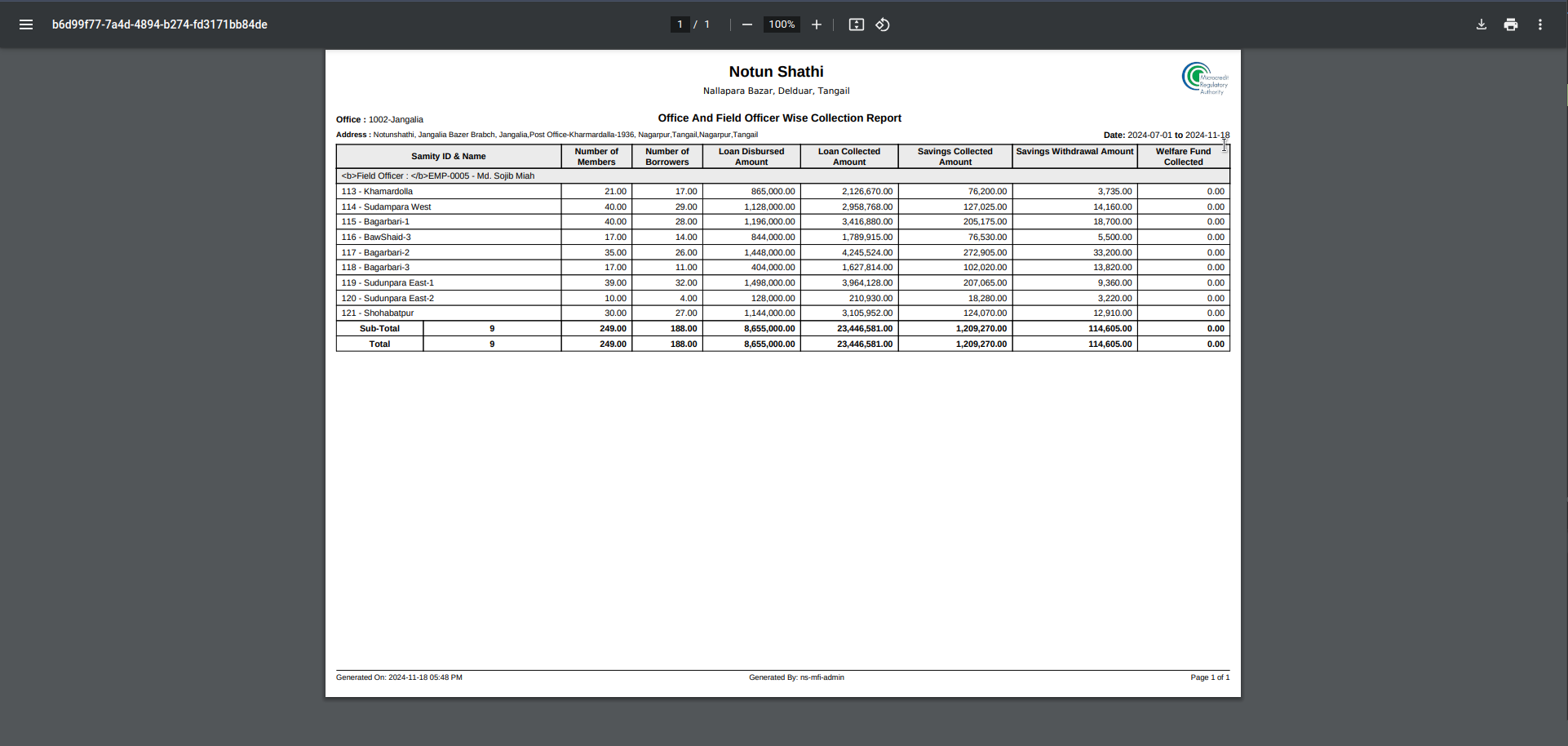Click loan collected 2,958,768.00 for Sudampara West
1568x746 pixels.
tap(867, 207)
